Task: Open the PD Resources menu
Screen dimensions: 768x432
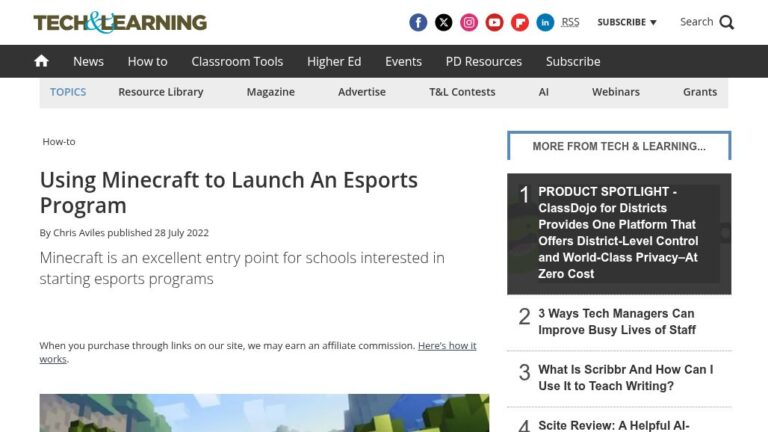Action: tap(484, 62)
